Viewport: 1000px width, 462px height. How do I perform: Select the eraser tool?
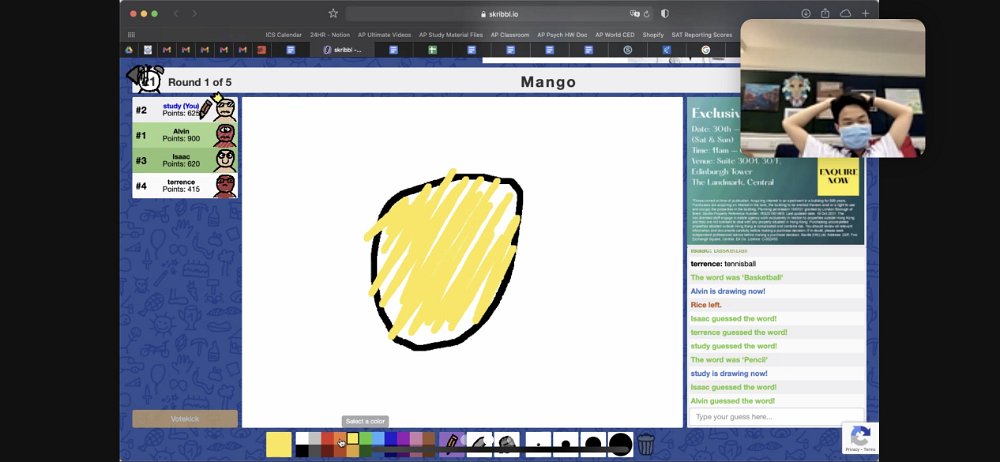point(479,444)
